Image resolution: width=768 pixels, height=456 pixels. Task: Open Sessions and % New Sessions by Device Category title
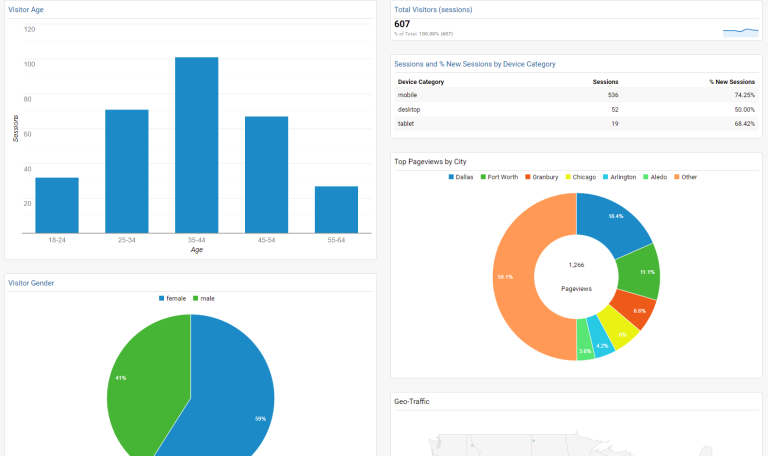click(475, 64)
